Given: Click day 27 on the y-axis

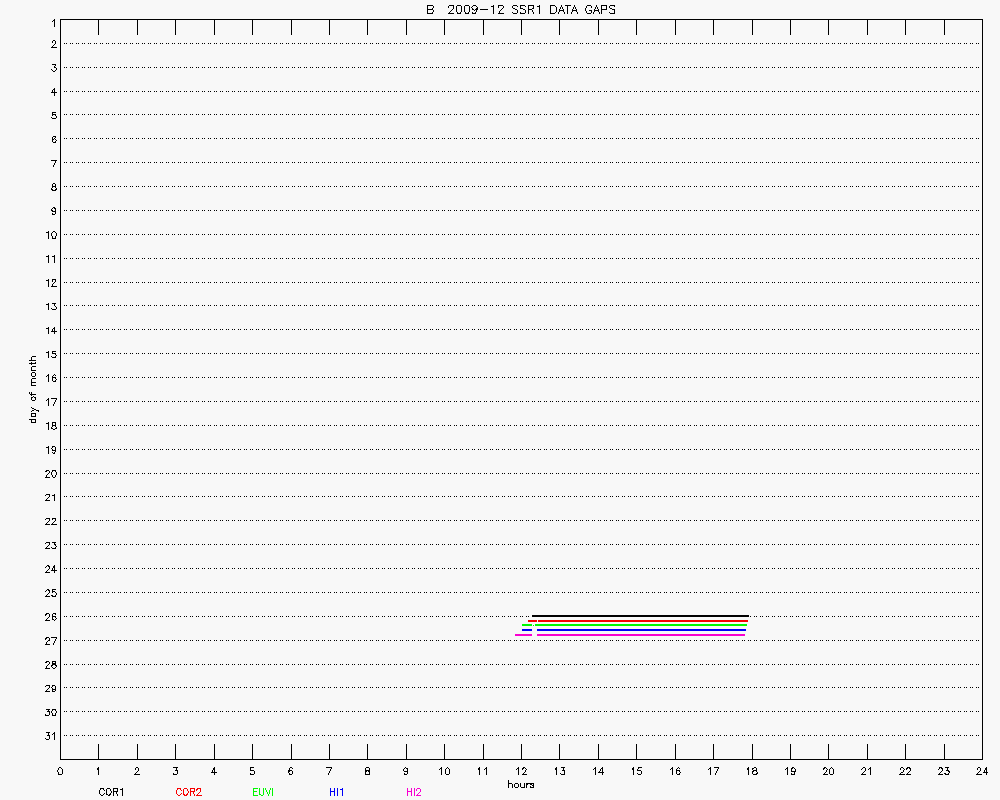Looking at the screenshot, I should click(x=49, y=641).
